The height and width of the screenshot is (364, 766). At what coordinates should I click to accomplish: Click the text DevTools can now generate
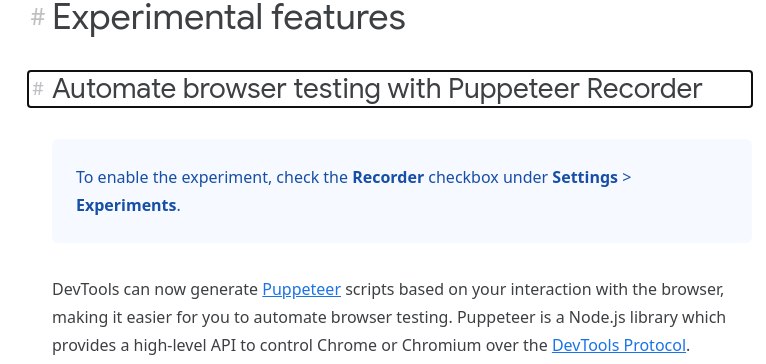[155, 289]
